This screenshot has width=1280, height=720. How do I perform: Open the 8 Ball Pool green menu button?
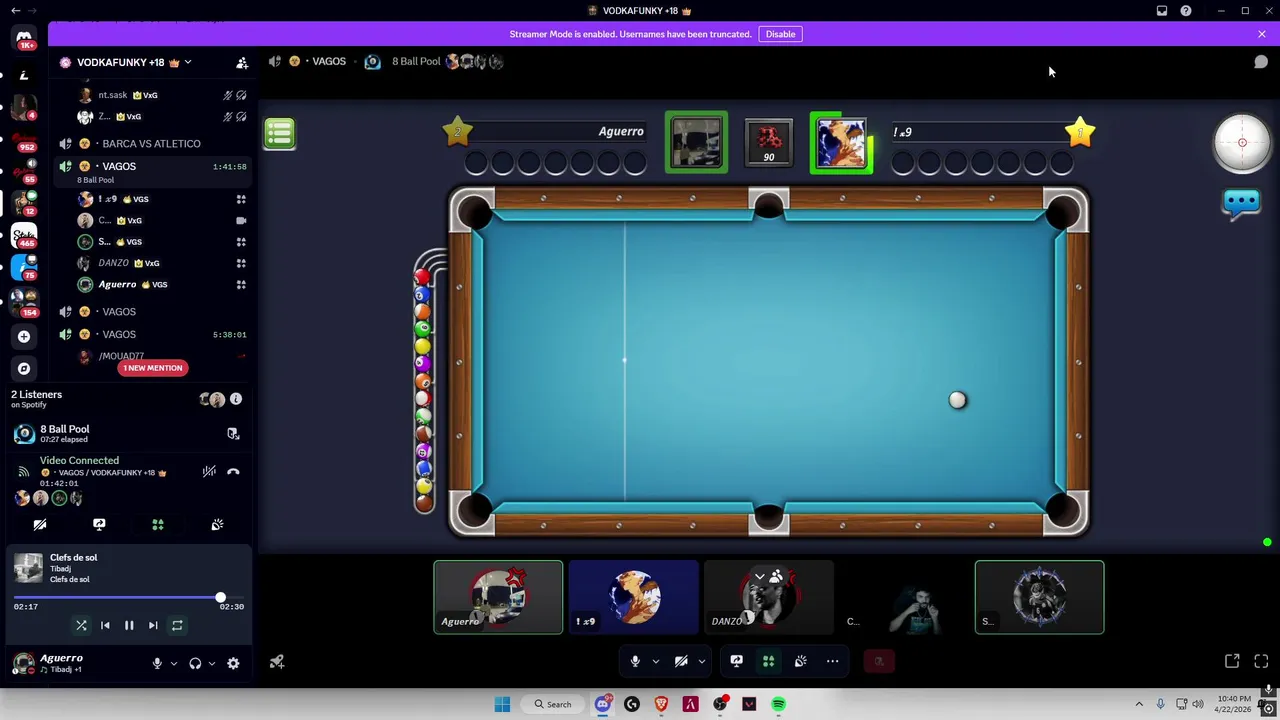click(x=280, y=133)
